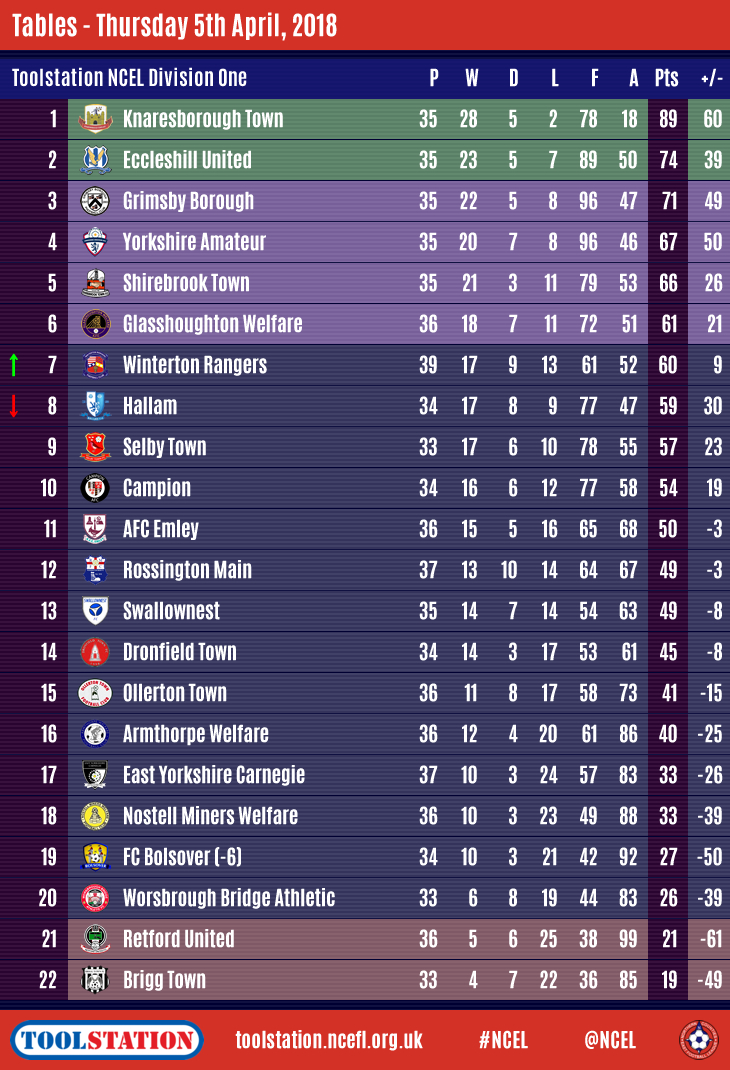The image size is (730, 1070).
Task: Open the toolstation.ncefl.org.uk link
Action: click(329, 1040)
